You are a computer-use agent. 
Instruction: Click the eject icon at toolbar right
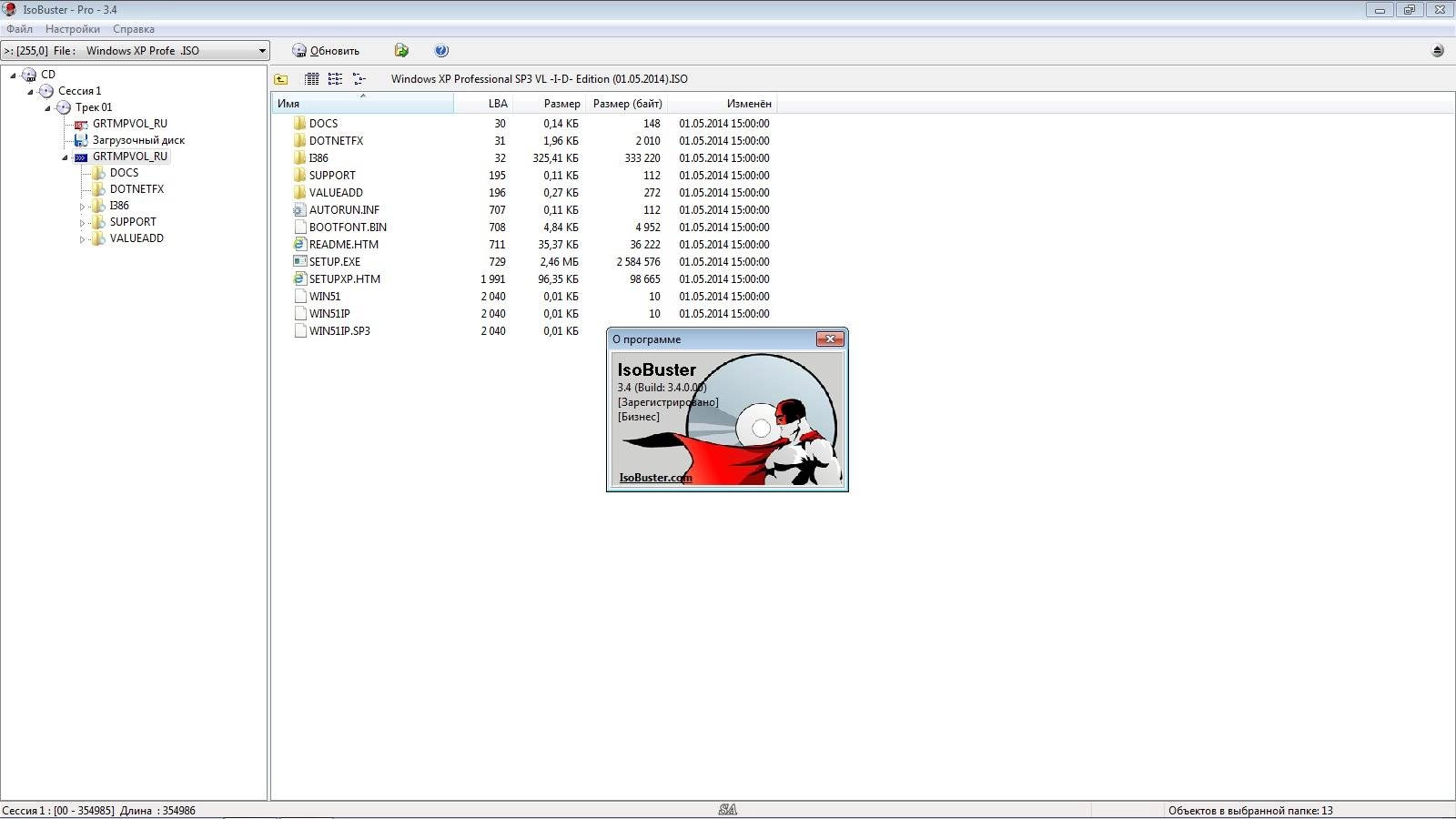pos(1438,51)
